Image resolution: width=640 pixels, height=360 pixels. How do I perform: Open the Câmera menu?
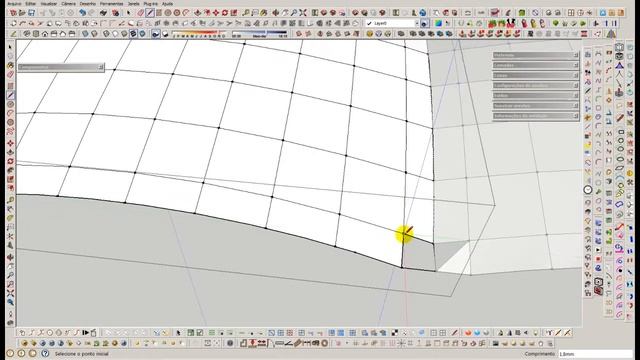click(x=68, y=3)
